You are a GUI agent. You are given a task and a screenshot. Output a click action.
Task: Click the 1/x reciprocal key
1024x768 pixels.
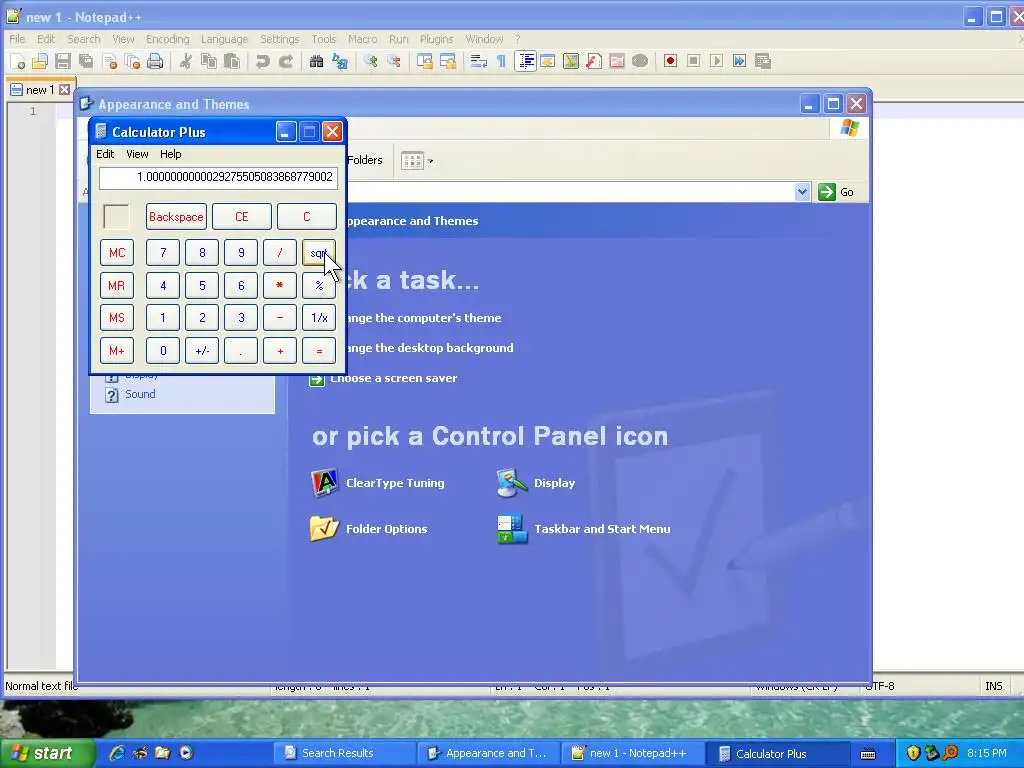coord(319,317)
